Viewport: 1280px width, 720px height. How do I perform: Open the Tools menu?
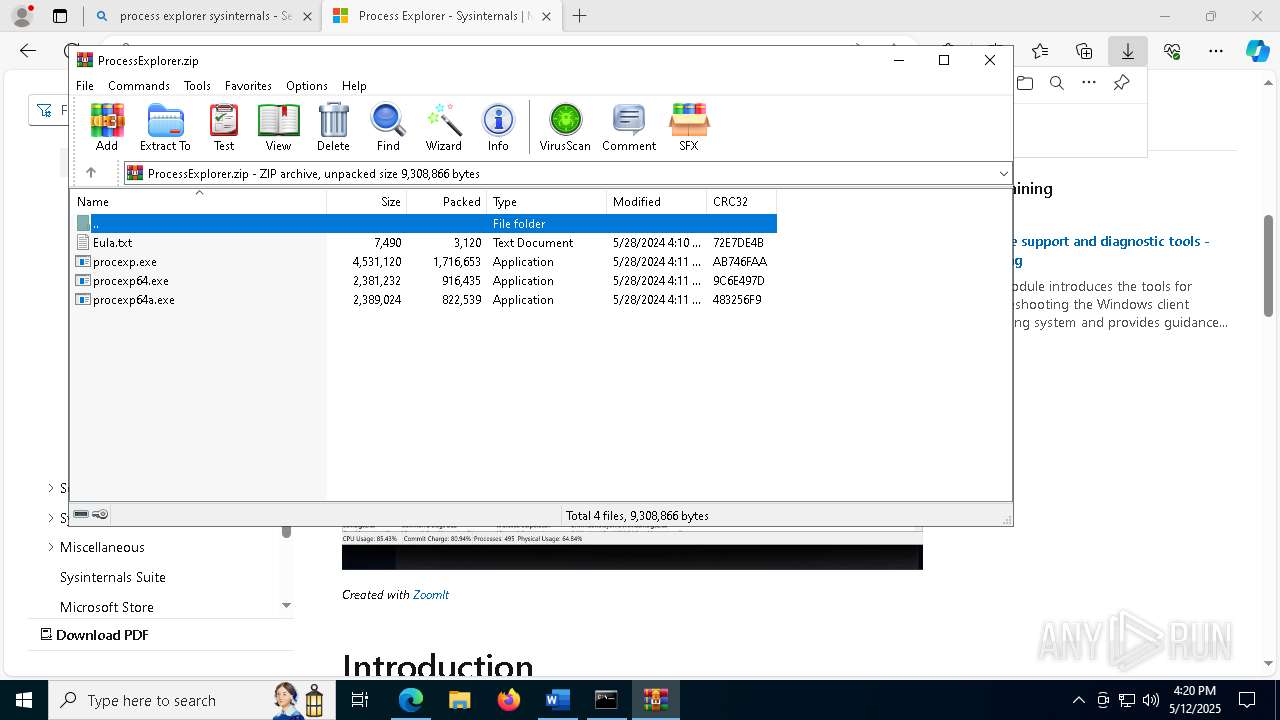click(x=197, y=86)
